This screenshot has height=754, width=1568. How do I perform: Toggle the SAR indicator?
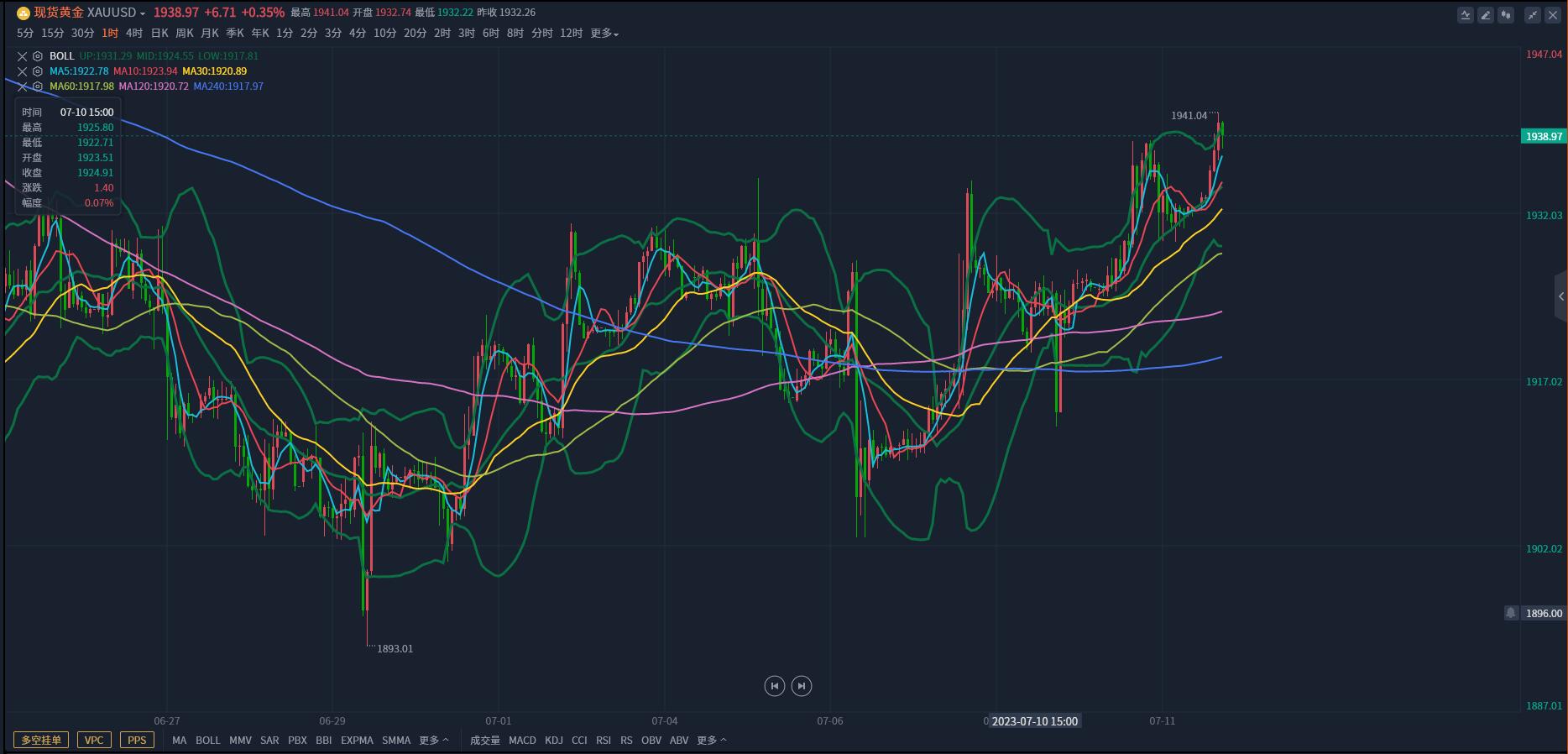point(269,741)
